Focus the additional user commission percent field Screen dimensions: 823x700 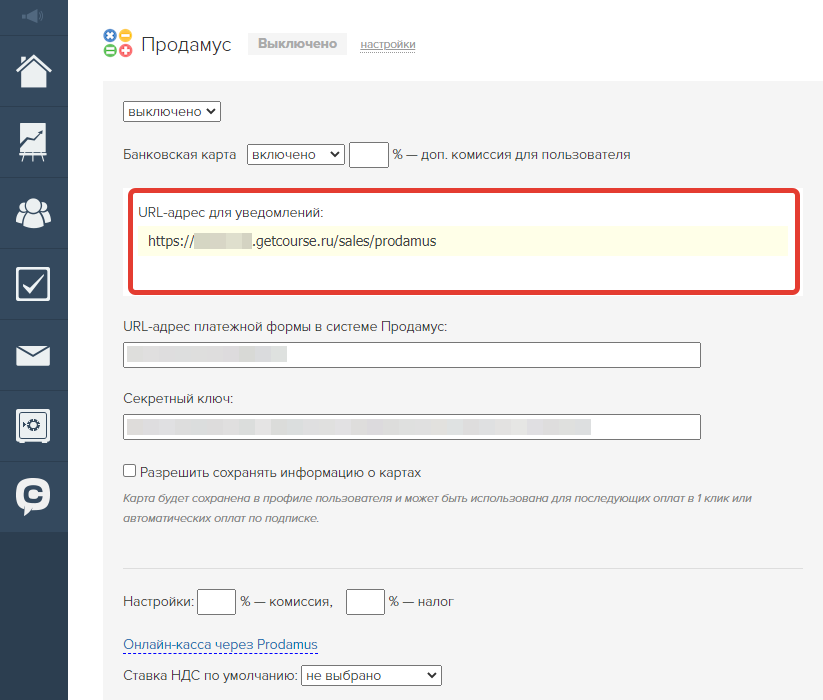pos(368,155)
